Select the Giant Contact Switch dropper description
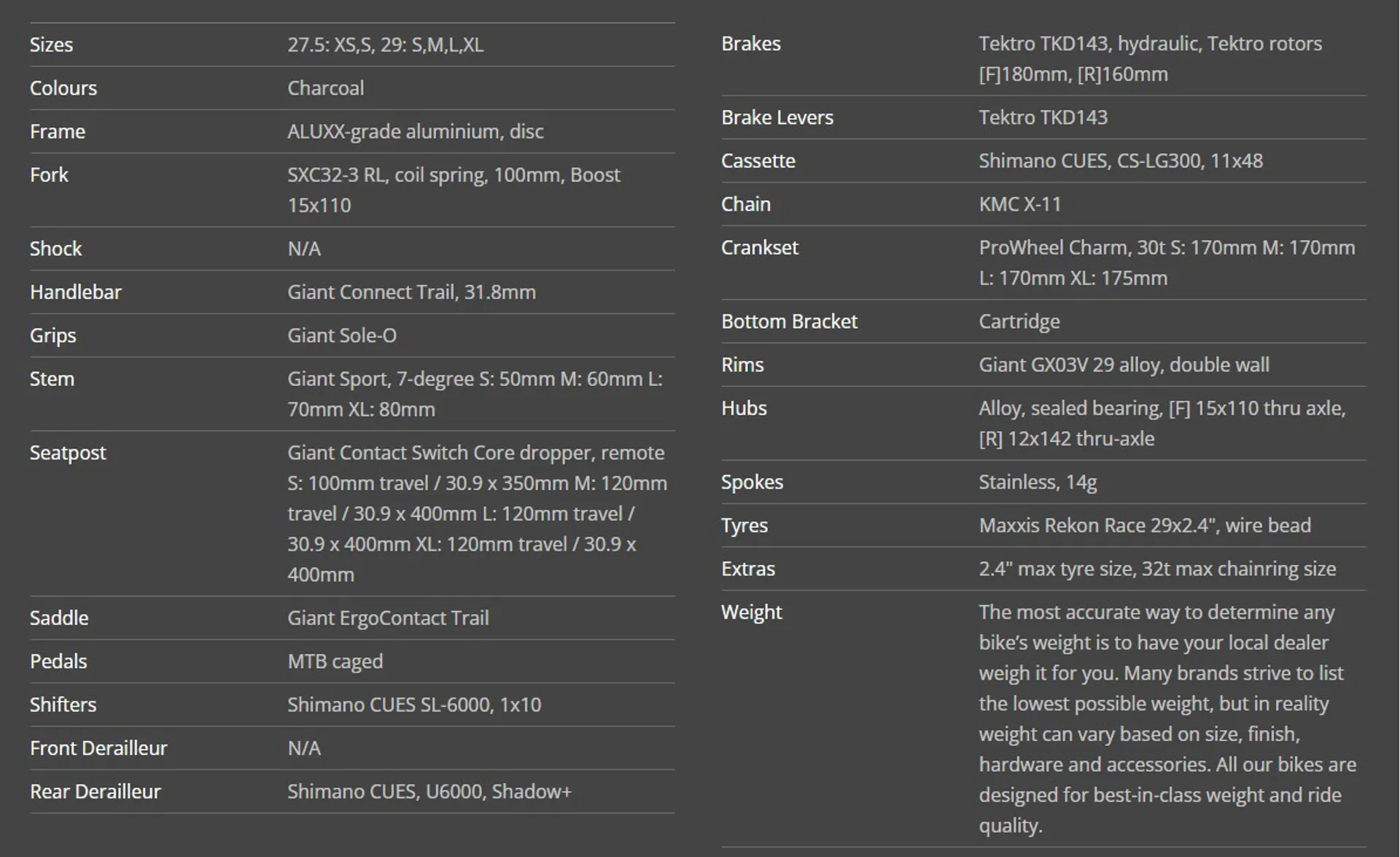 pyautogui.click(x=477, y=513)
